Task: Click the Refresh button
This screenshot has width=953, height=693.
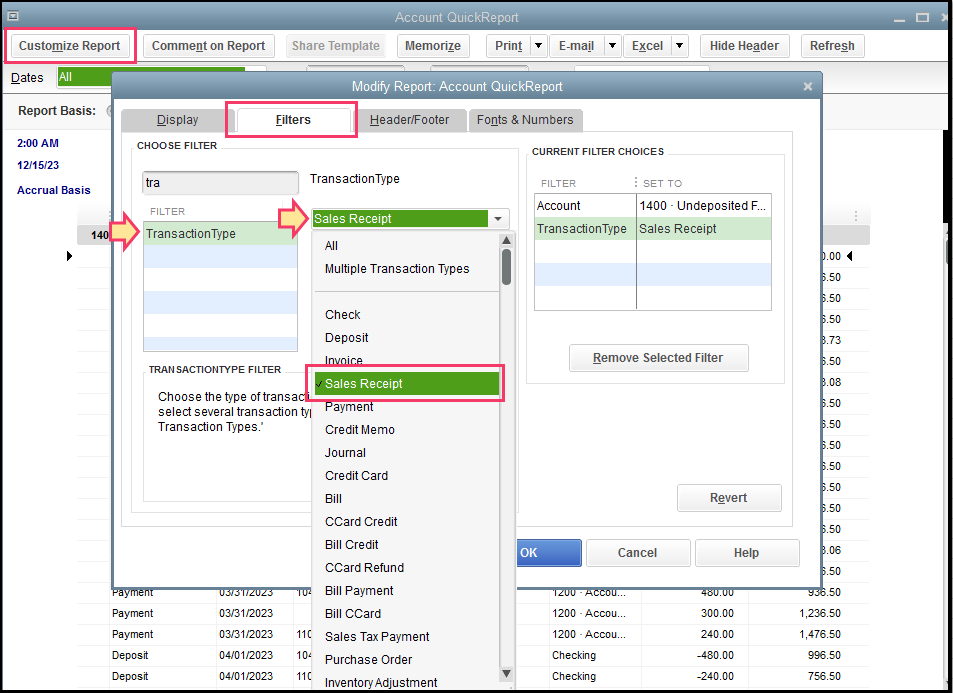Action: [x=832, y=46]
